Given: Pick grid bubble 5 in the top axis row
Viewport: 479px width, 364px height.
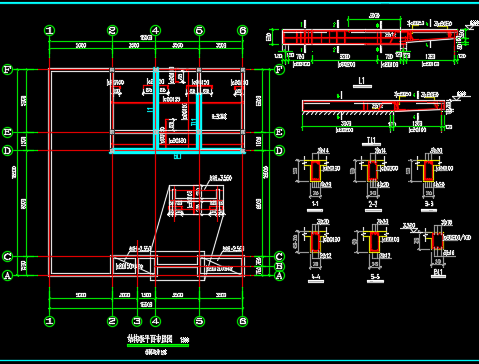Looking at the screenshot, I should (x=199, y=31).
